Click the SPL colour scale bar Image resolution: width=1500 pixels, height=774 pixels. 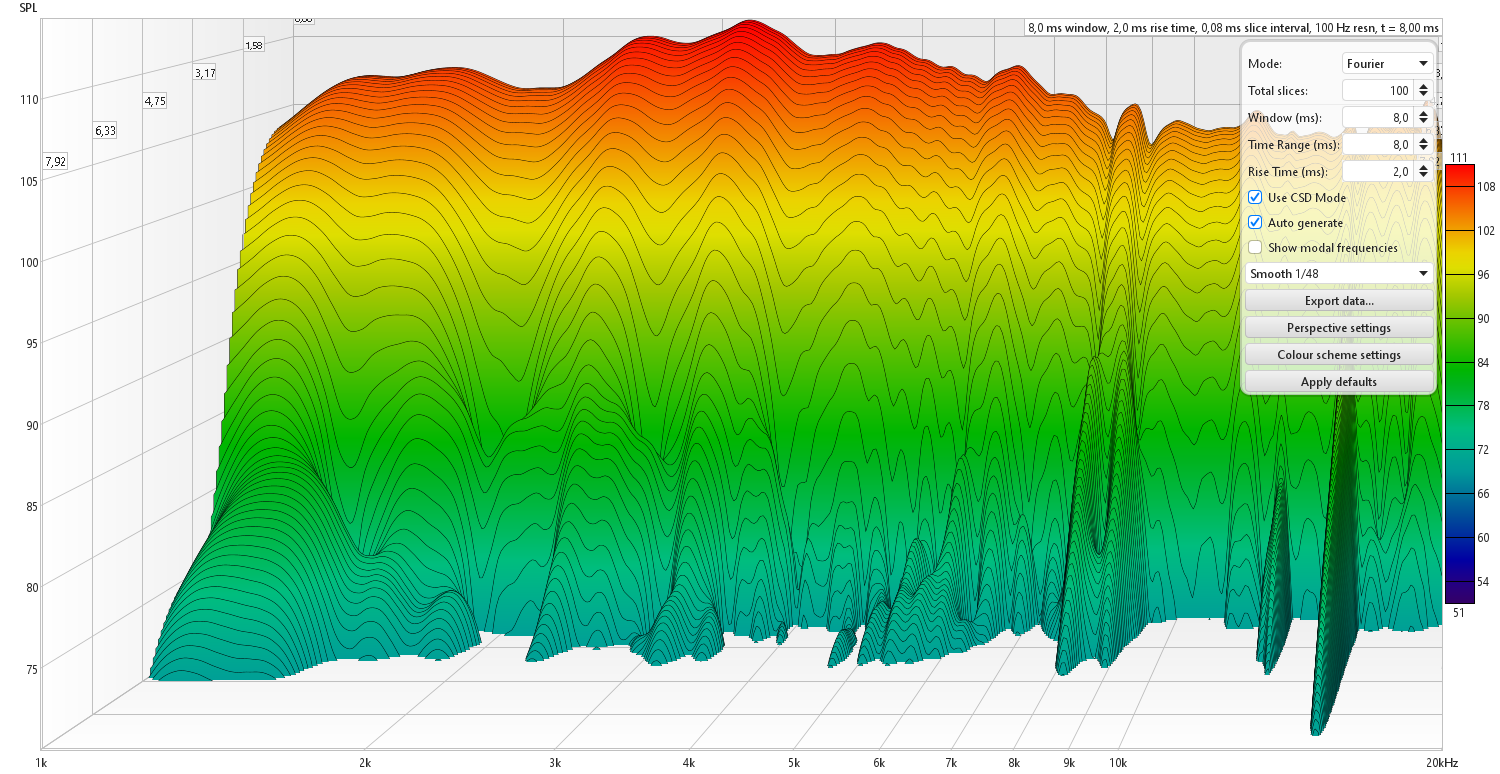tap(1458, 384)
